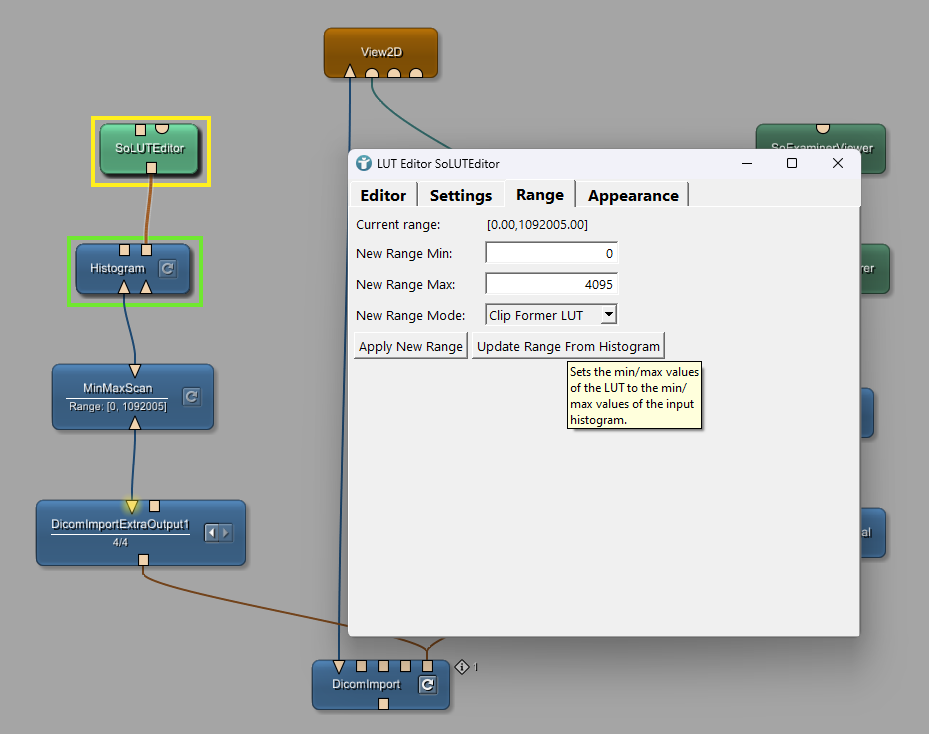Select the SoLUTEditor module node

(x=150, y=149)
